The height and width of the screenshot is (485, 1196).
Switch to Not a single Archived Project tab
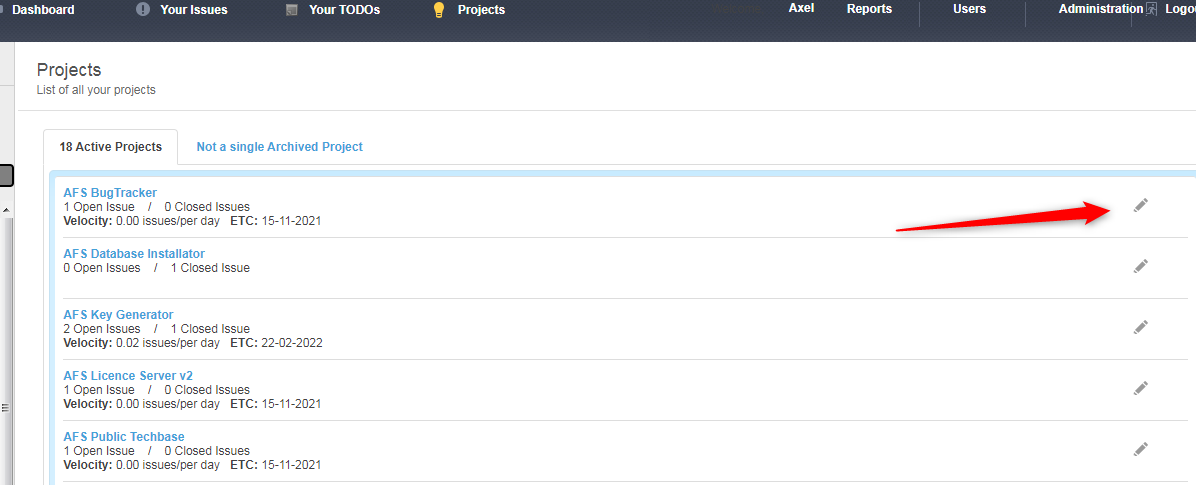tap(279, 146)
